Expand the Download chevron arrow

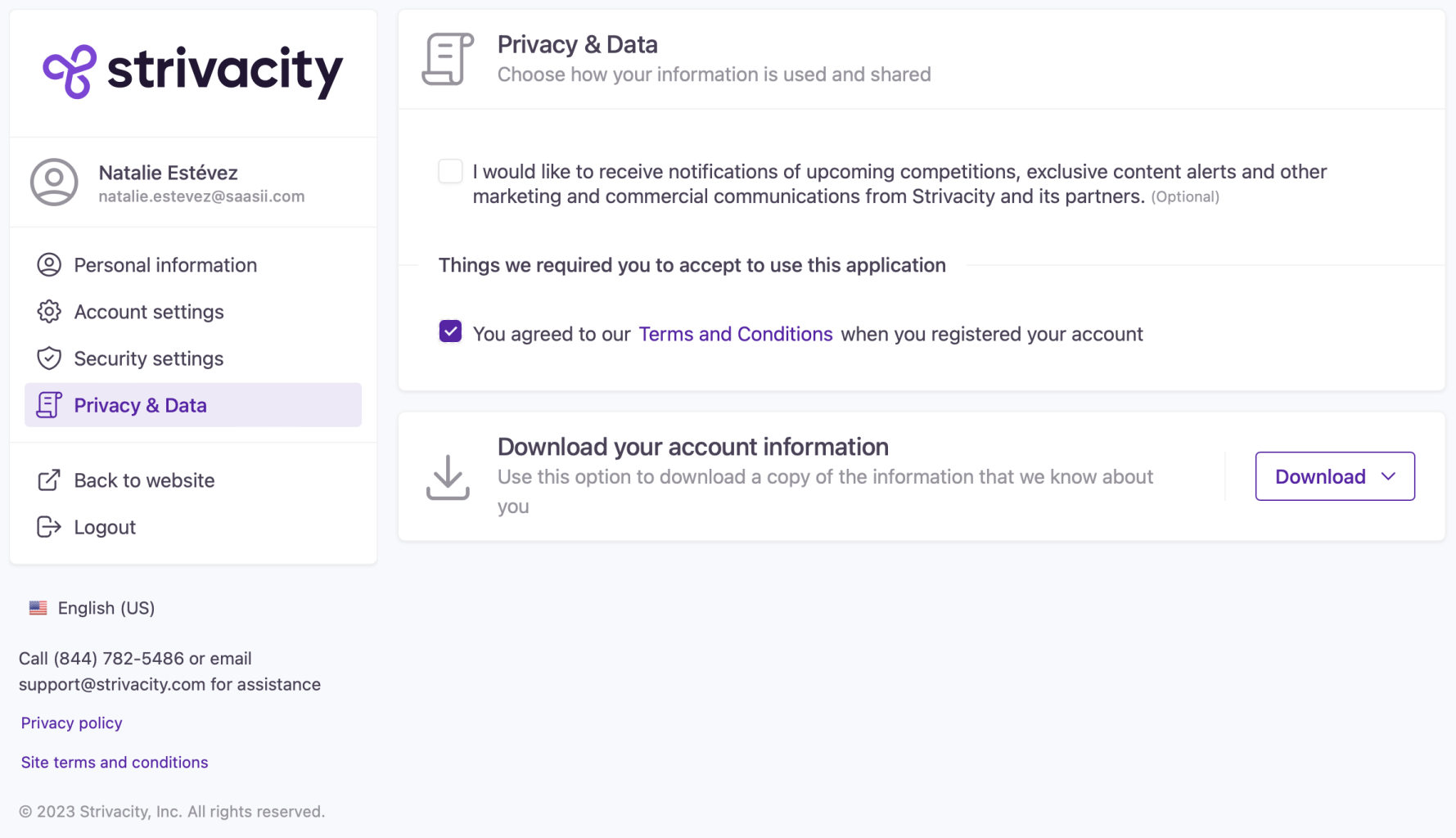[1388, 476]
